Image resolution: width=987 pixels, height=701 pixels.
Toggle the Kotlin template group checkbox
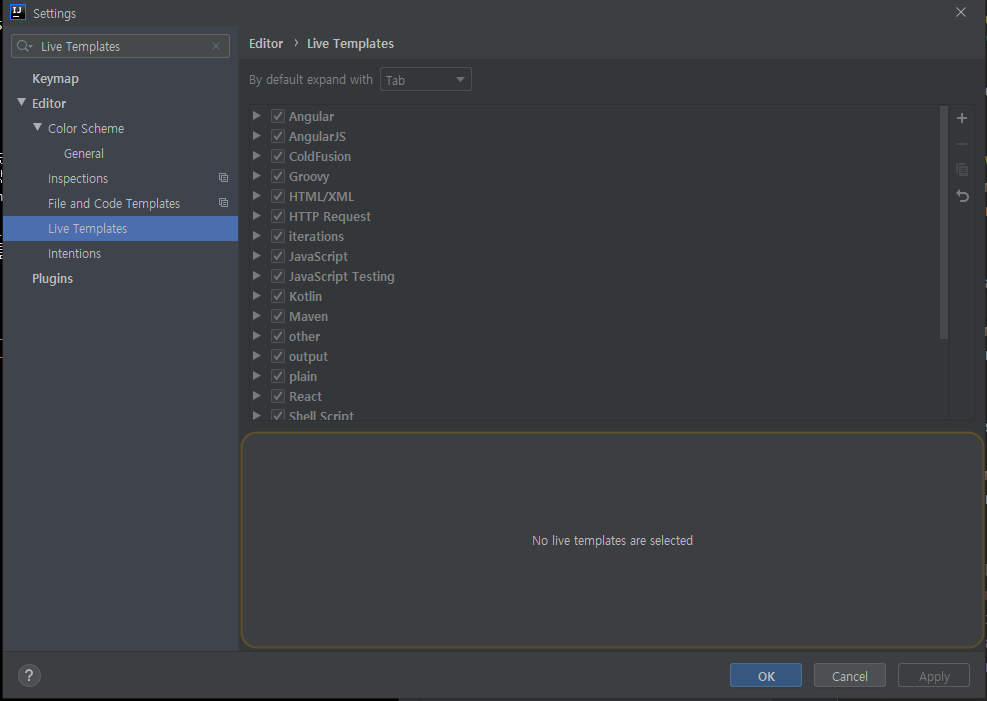click(278, 297)
